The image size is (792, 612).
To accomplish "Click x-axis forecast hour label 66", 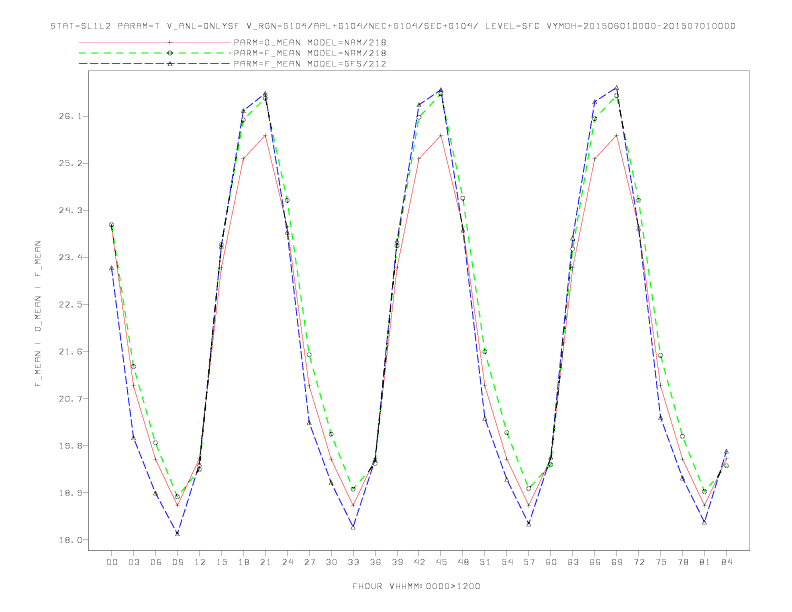I will click(595, 562).
